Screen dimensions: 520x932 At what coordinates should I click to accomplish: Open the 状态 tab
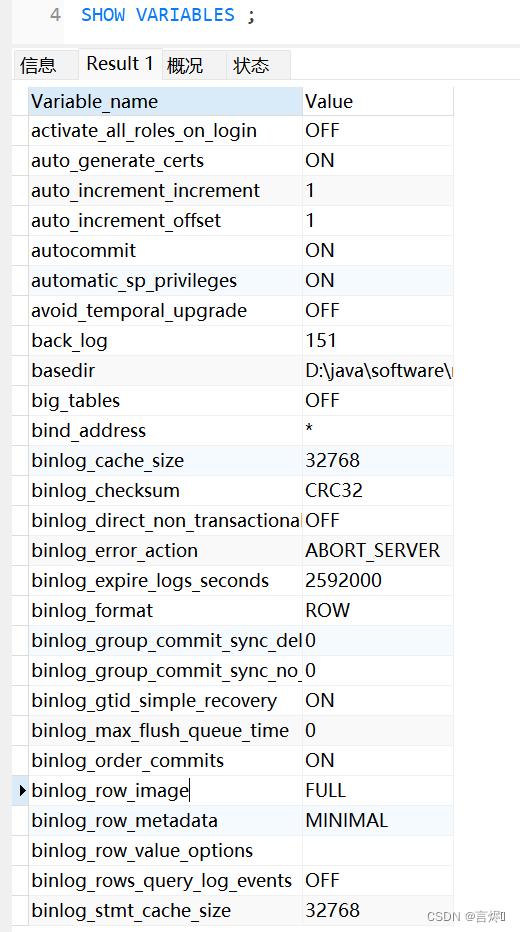259,65
